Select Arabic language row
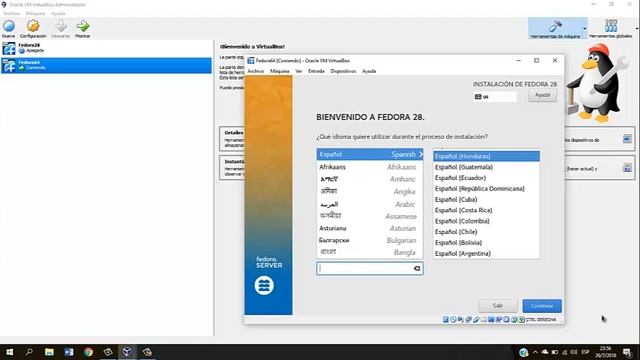 pyautogui.click(x=370, y=204)
